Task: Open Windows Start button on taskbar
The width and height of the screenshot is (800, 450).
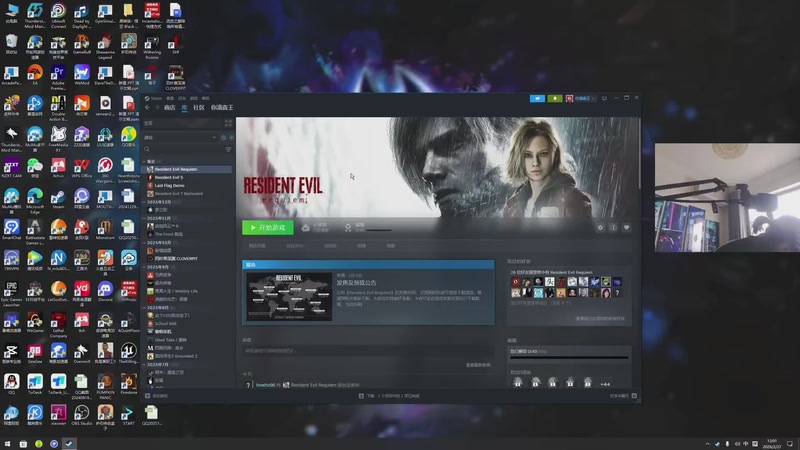Action: pos(8,444)
